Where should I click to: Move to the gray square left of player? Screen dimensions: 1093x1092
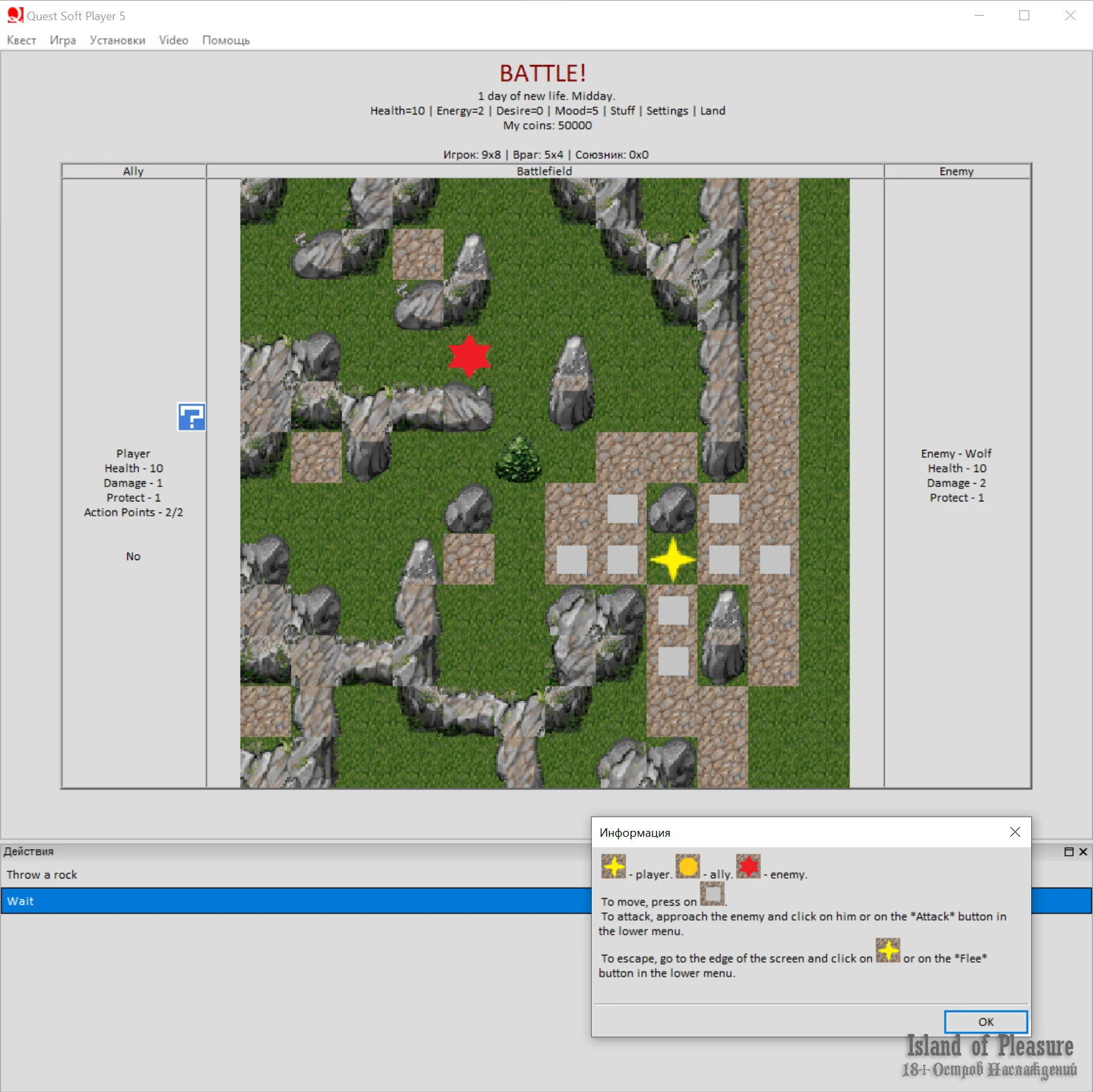pyautogui.click(x=622, y=559)
